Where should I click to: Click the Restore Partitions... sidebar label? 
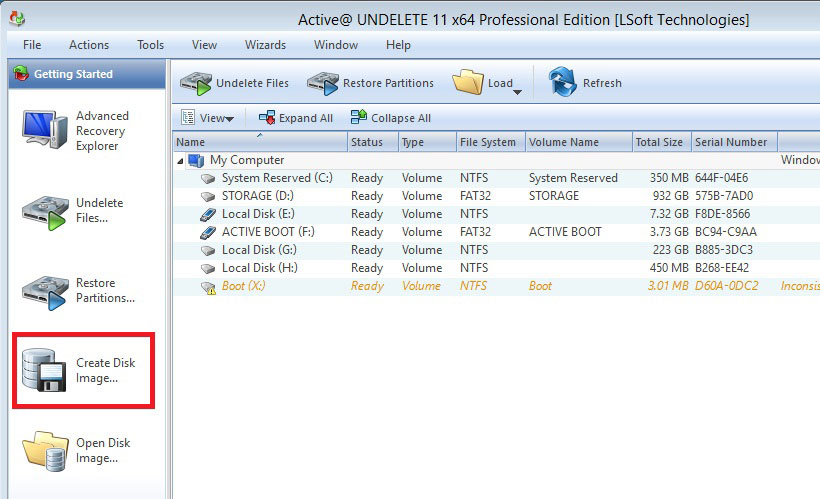105,290
